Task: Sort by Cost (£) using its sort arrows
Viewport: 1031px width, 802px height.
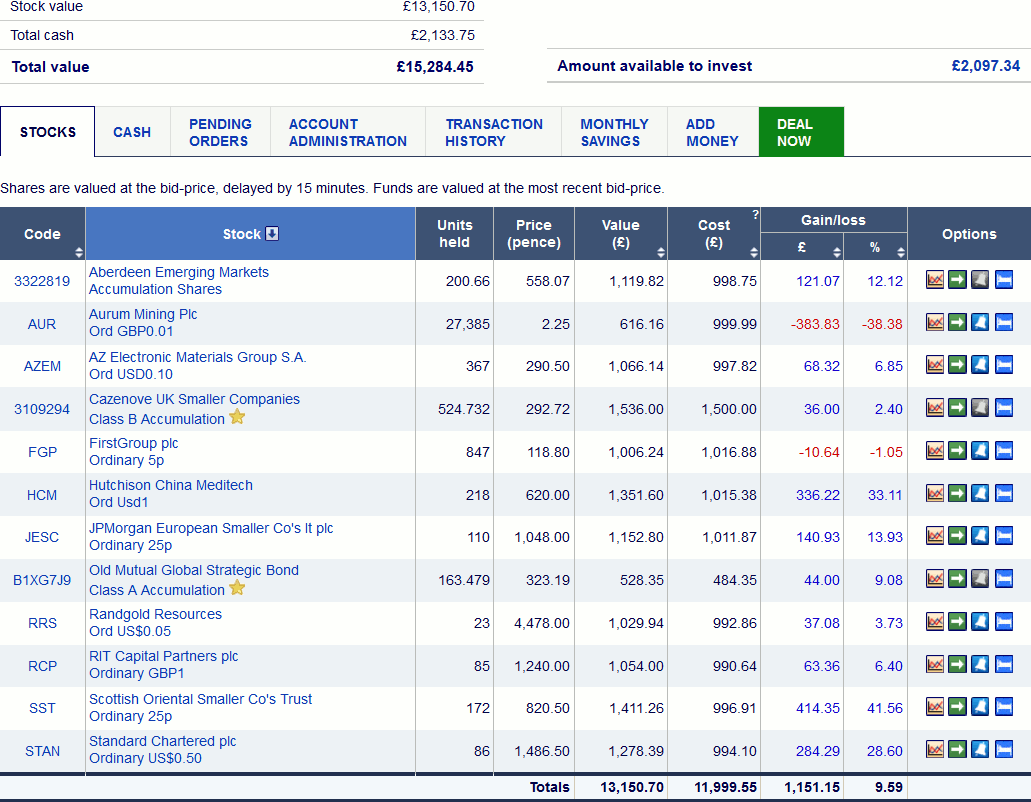Action: 754,252
